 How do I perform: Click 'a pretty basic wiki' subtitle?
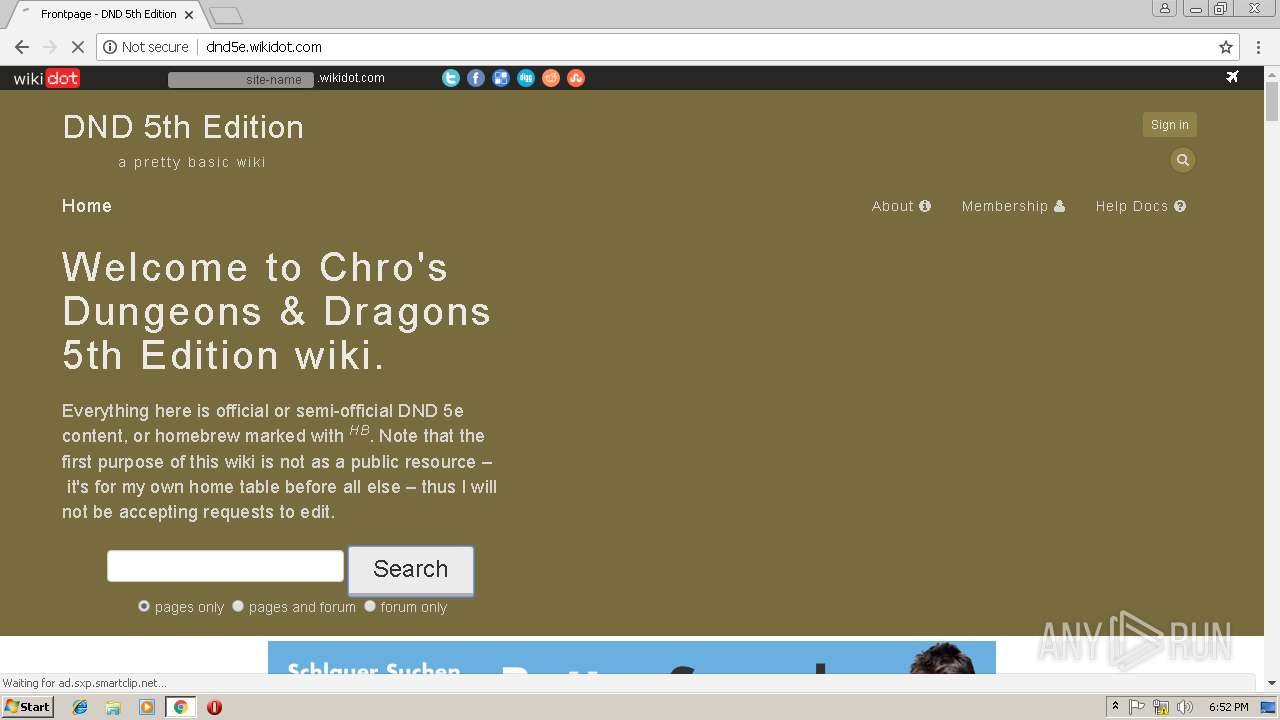coord(192,162)
